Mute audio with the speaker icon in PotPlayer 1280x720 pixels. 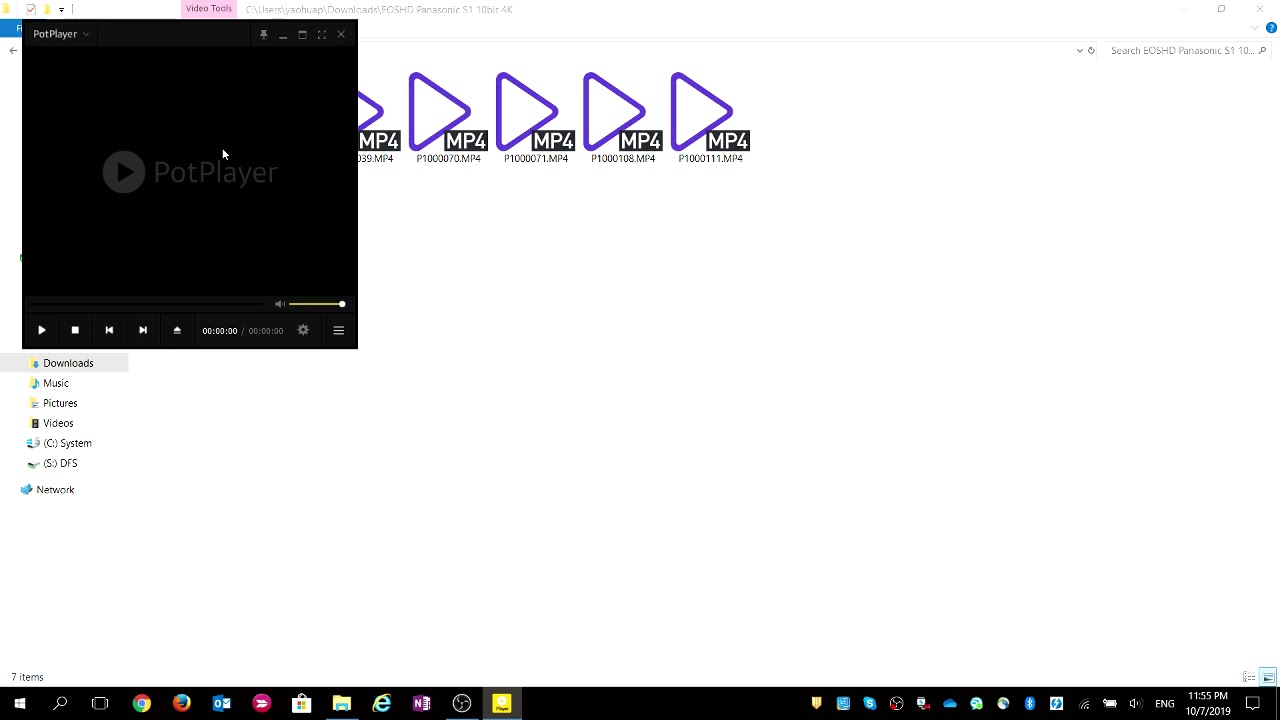point(279,303)
